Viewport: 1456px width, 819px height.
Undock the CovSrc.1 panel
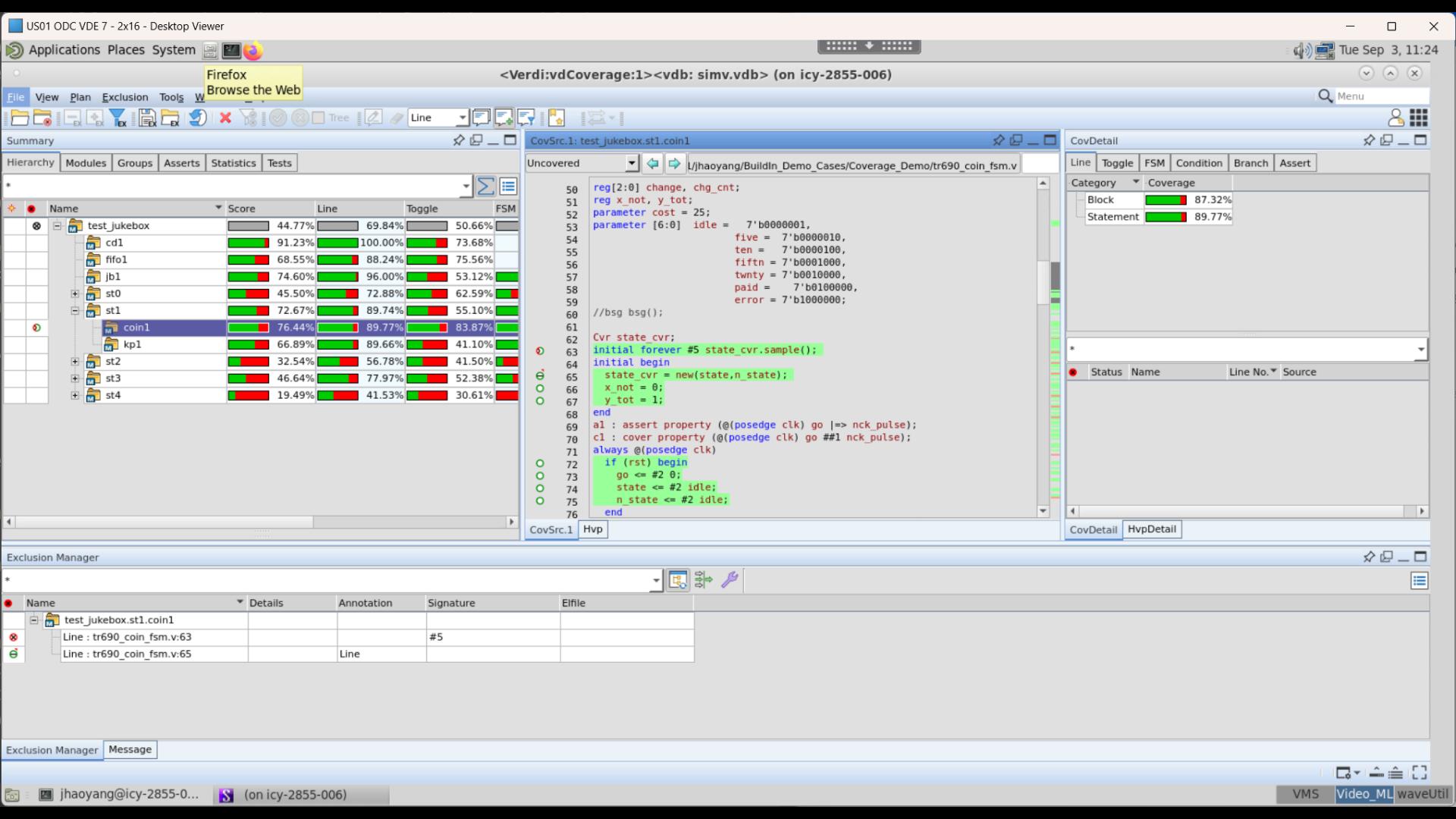(1016, 140)
